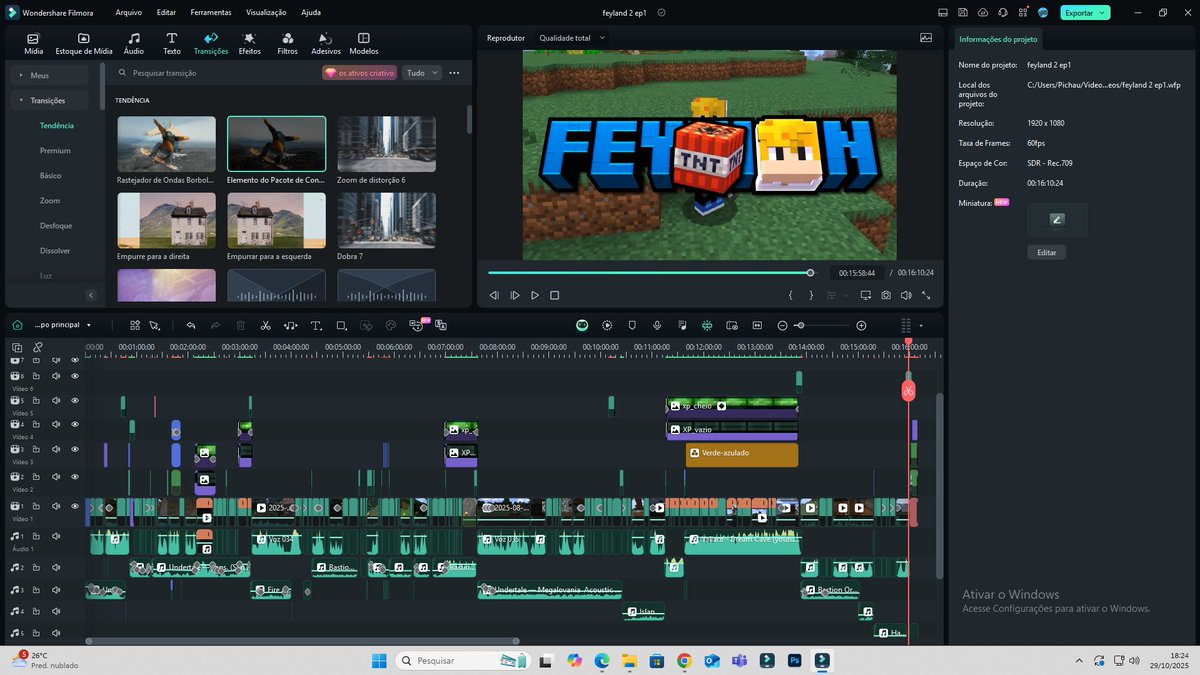
Task: Open the audio stretch tool in timeline toolbar
Action: click(290, 325)
